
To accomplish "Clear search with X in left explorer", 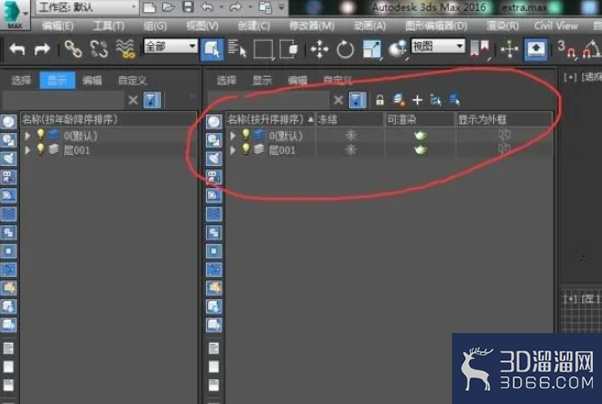I will tap(133, 100).
